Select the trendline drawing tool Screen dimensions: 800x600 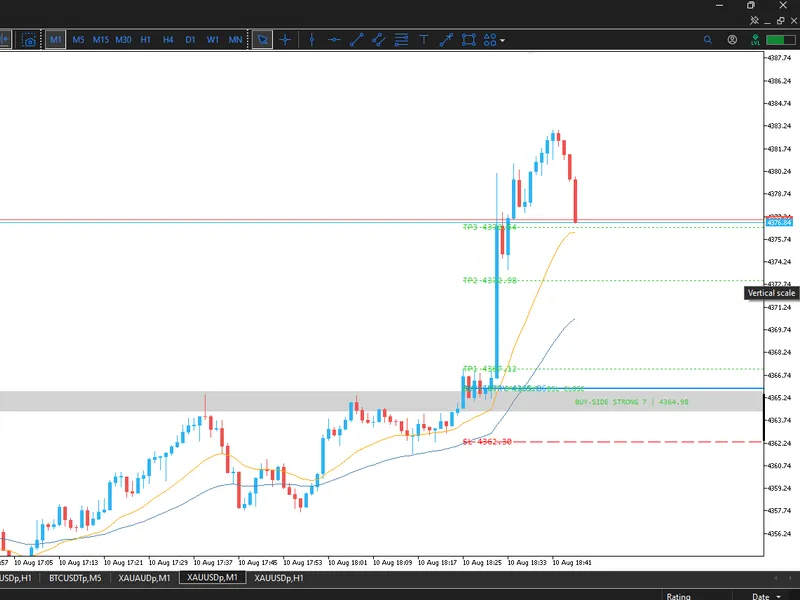point(357,40)
